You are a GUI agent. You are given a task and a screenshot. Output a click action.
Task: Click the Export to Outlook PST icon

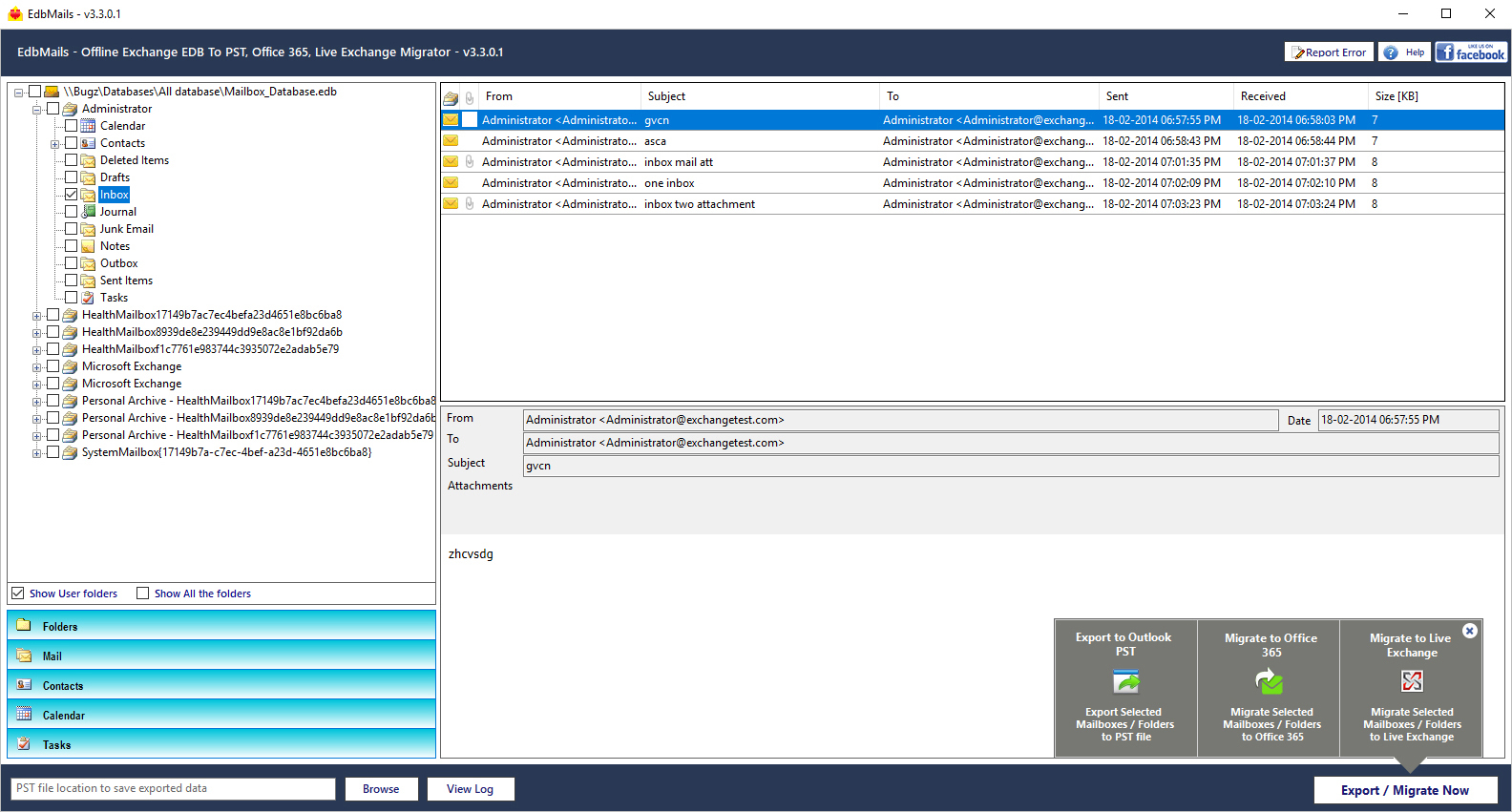(1125, 682)
